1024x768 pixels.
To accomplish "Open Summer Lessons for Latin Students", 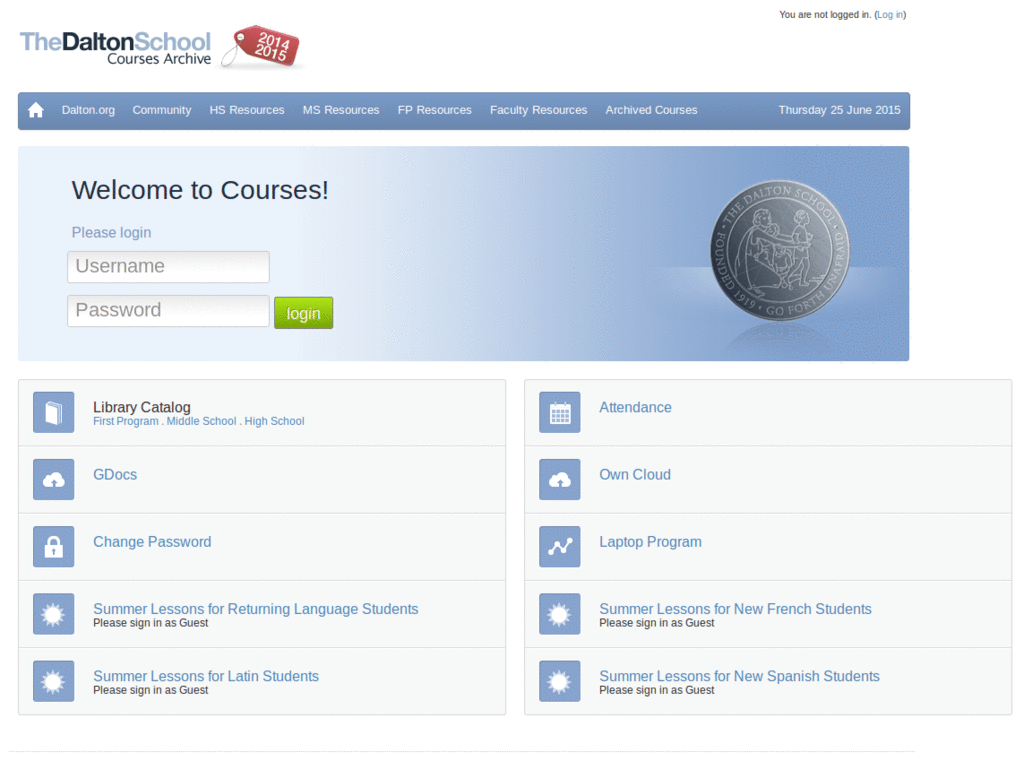I will tap(206, 677).
